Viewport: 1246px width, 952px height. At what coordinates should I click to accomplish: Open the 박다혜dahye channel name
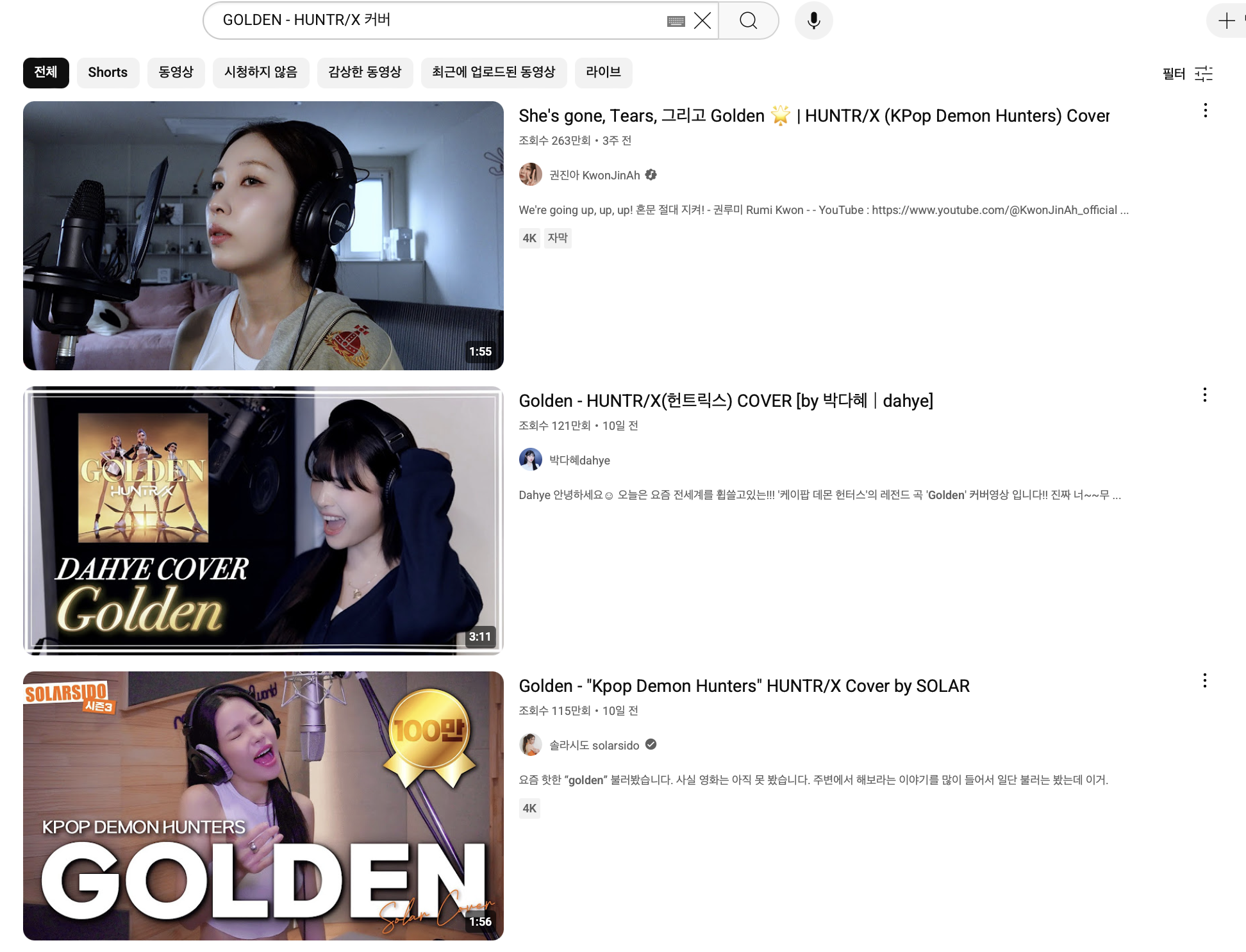[x=579, y=460]
